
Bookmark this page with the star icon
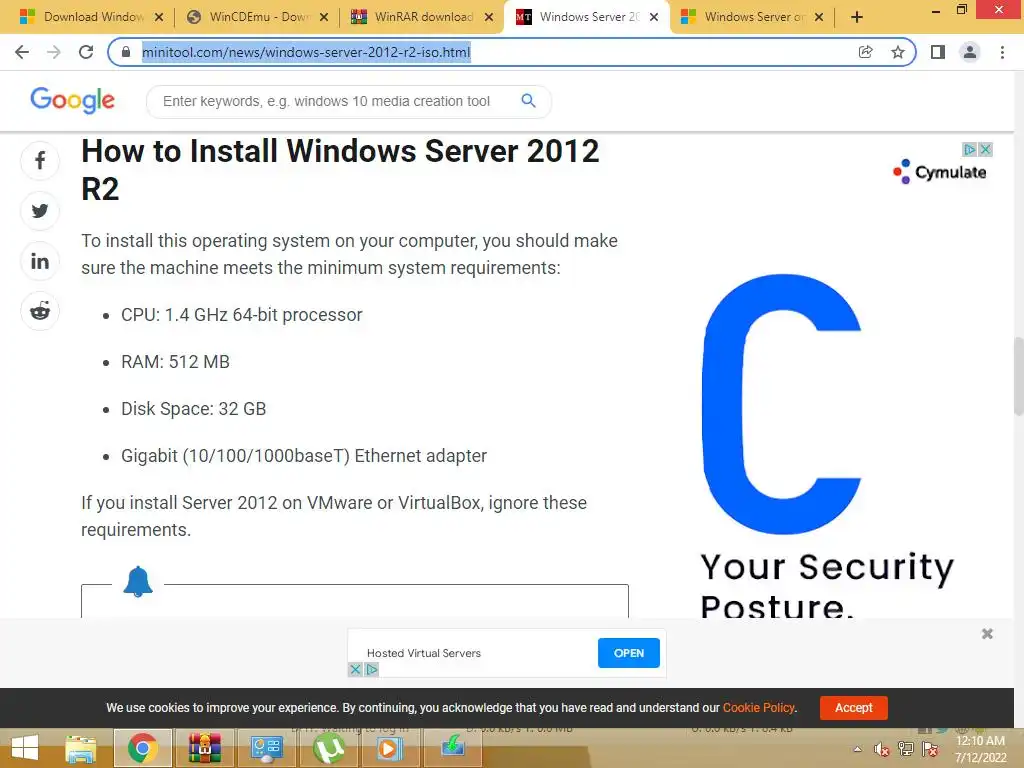click(898, 52)
